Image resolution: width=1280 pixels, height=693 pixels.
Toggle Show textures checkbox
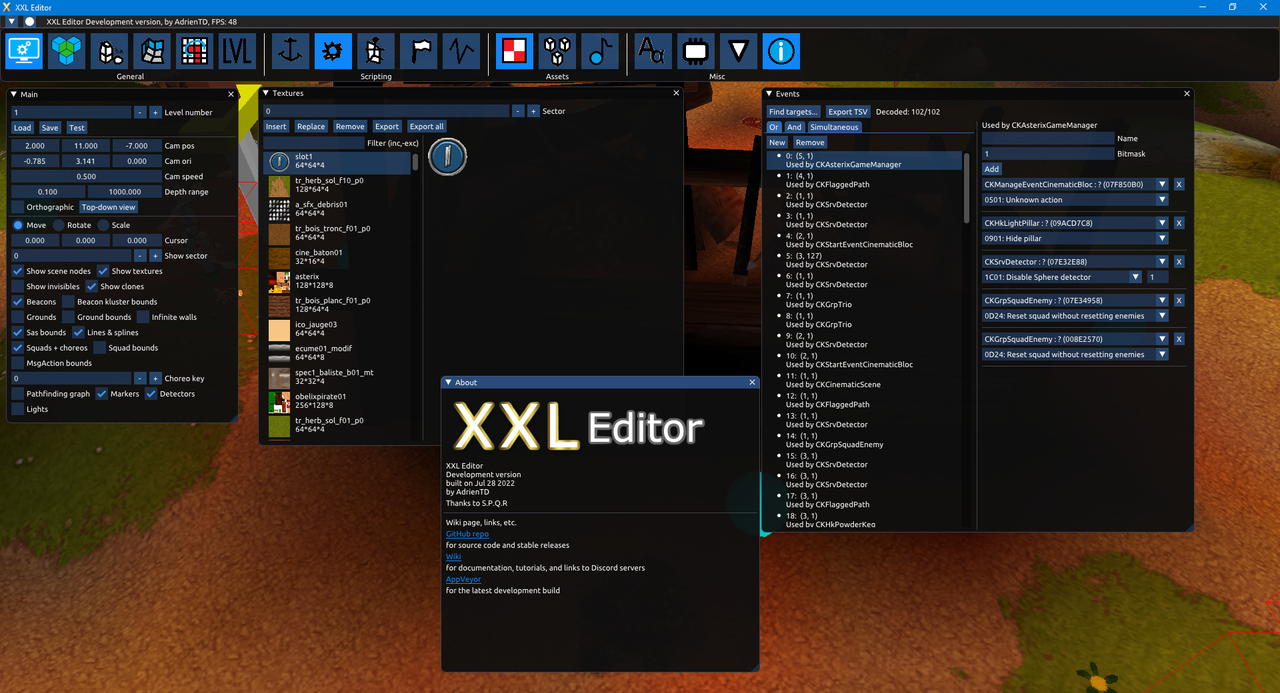click(x=103, y=271)
